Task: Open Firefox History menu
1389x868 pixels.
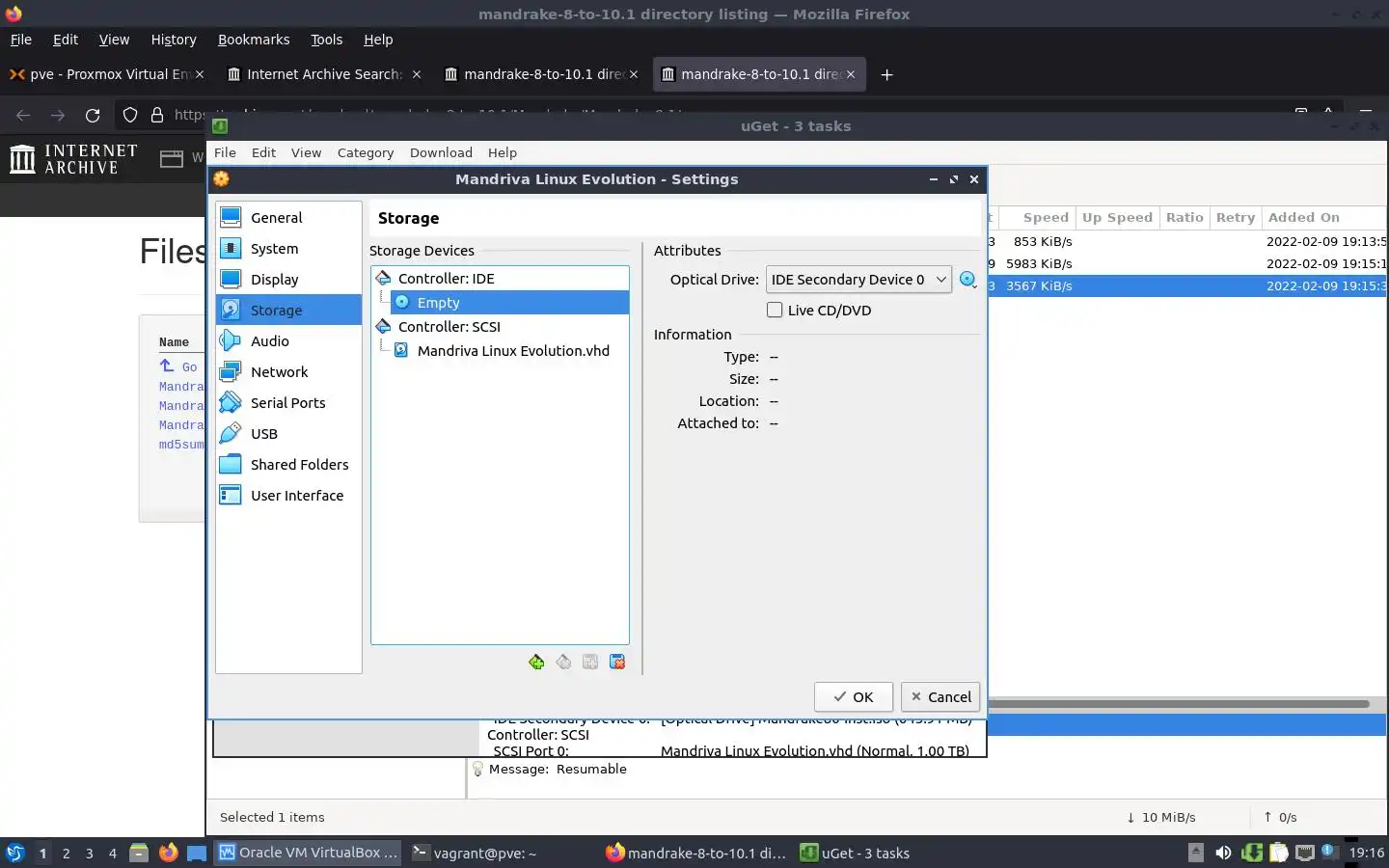Action: tap(174, 40)
